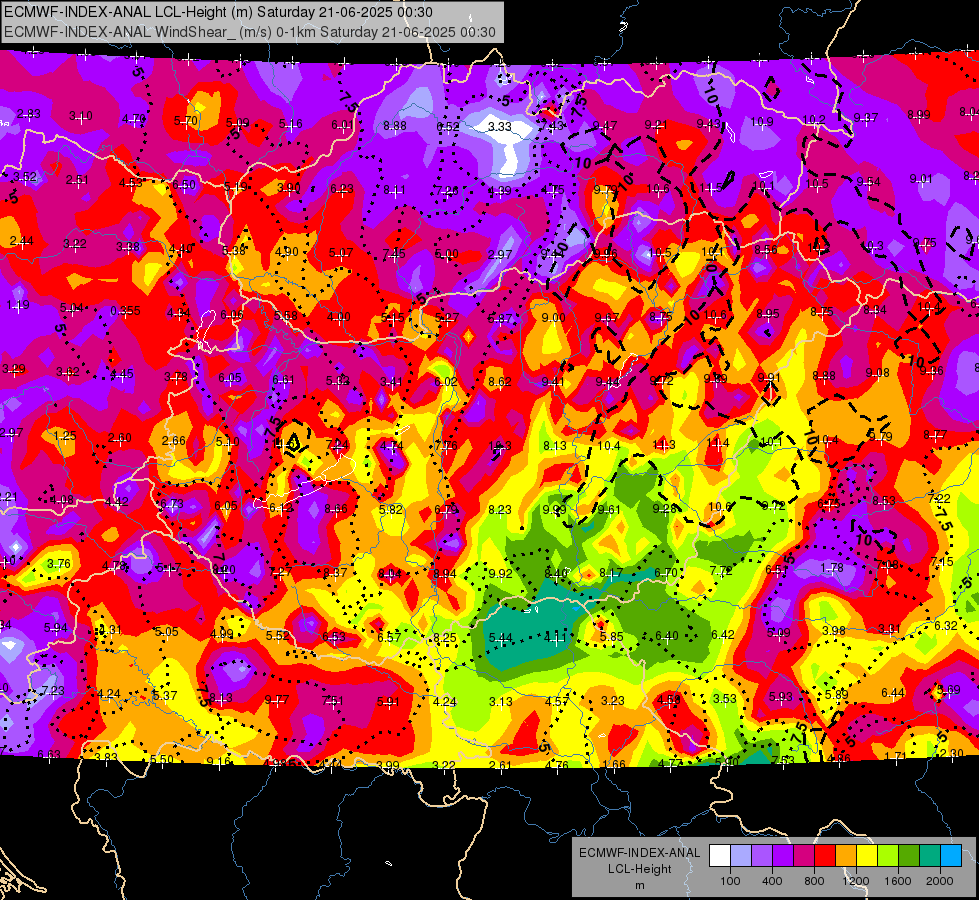Click the legend label "400"
Image resolution: width=979 pixels, height=900 pixels.
(772, 881)
